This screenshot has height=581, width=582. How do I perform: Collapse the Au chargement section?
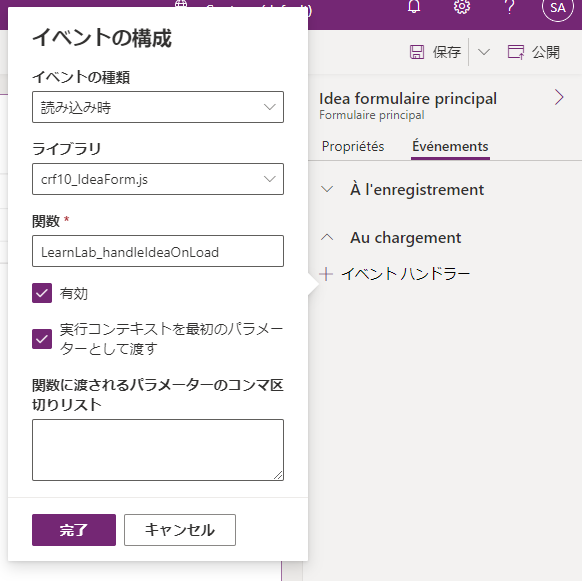327,237
